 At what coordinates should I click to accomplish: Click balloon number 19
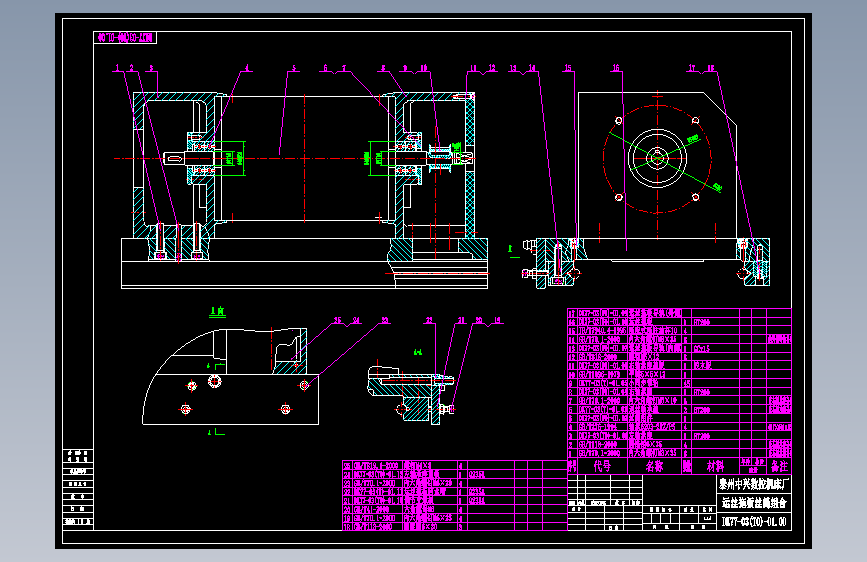pyautogui.click(x=497, y=320)
